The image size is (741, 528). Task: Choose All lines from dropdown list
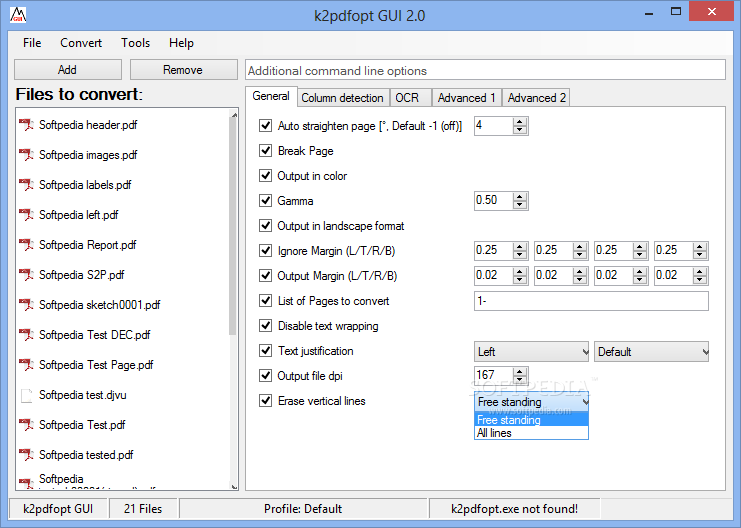tap(531, 433)
